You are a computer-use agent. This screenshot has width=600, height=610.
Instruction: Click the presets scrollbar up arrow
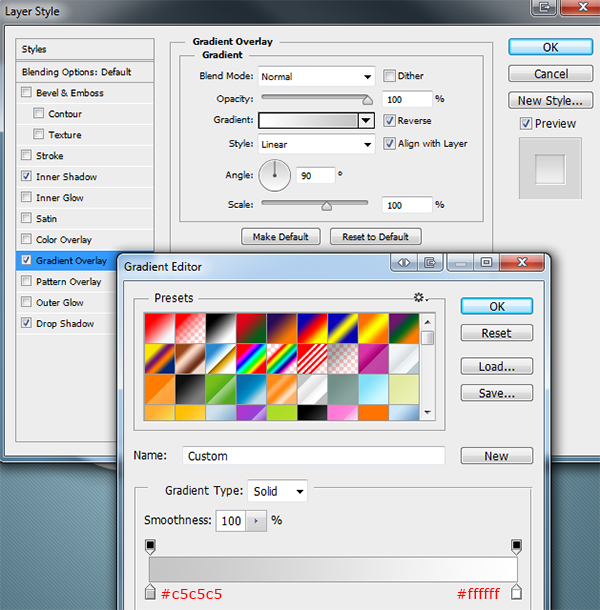pyautogui.click(x=428, y=322)
